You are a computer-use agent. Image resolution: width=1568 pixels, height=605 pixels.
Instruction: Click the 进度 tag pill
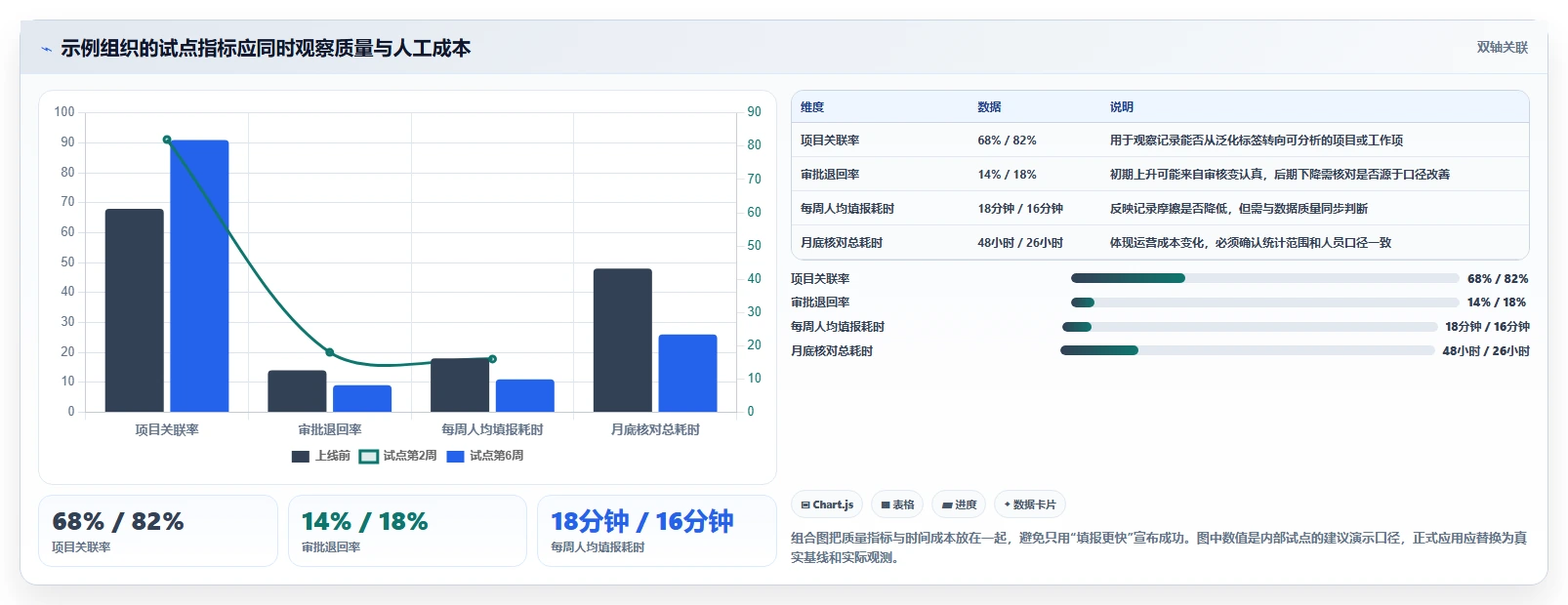(x=959, y=504)
